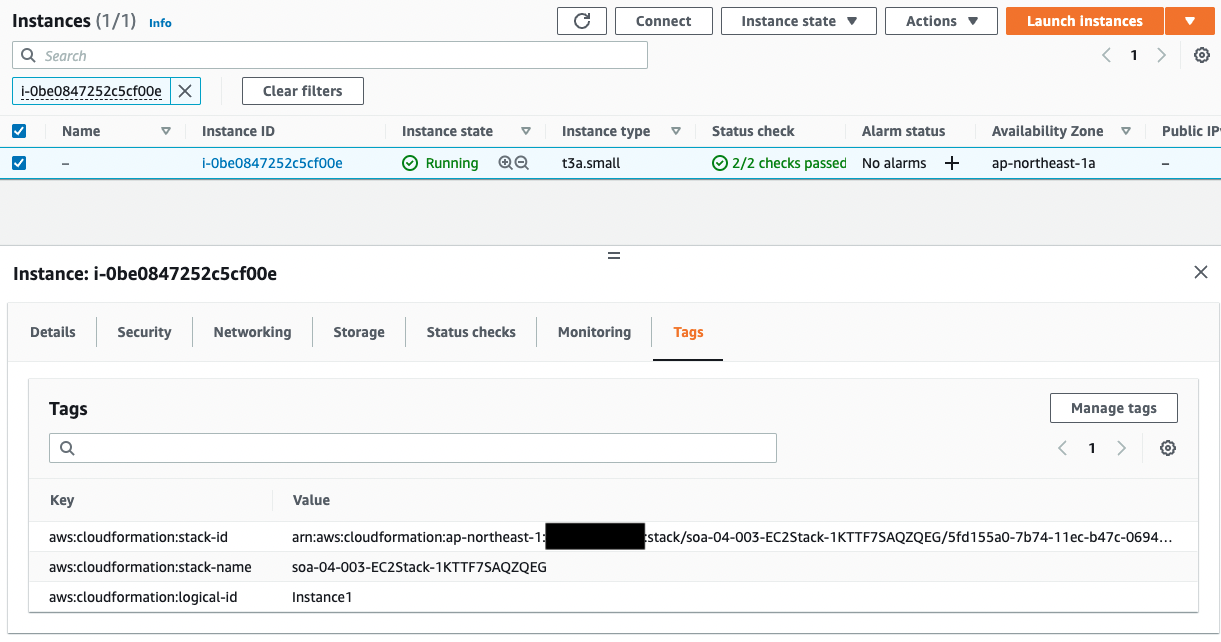This screenshot has height=642, width=1221.
Task: Open the Launch Instances split-button arrow
Action: pyautogui.click(x=1189, y=21)
